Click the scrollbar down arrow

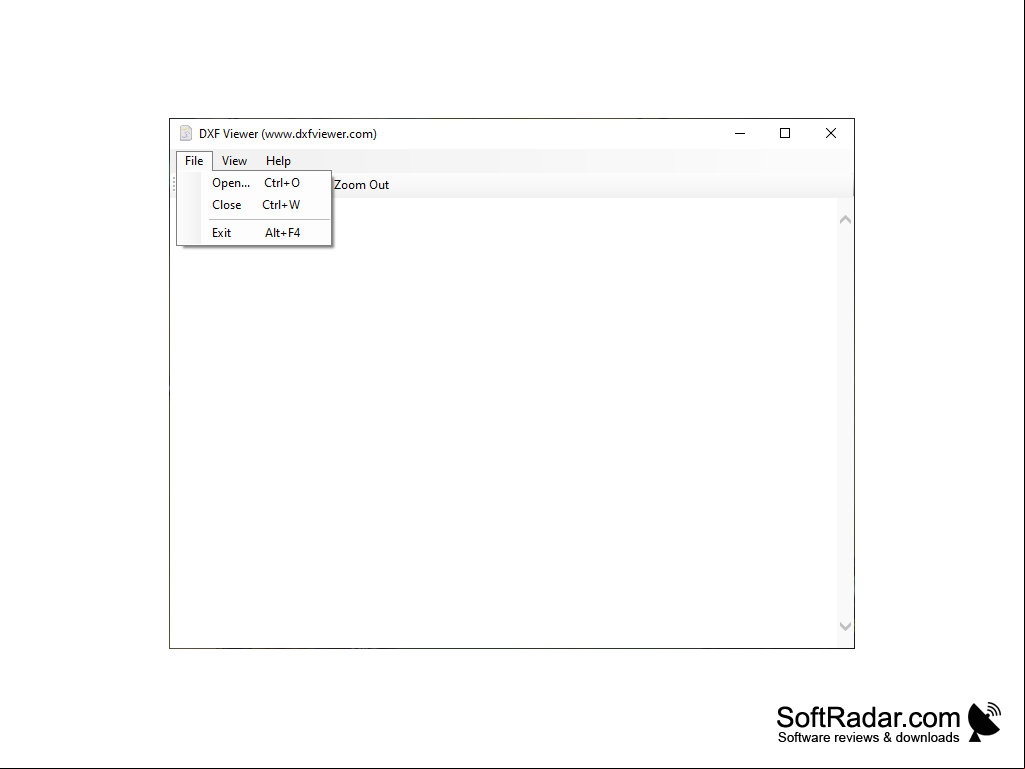(x=845, y=626)
